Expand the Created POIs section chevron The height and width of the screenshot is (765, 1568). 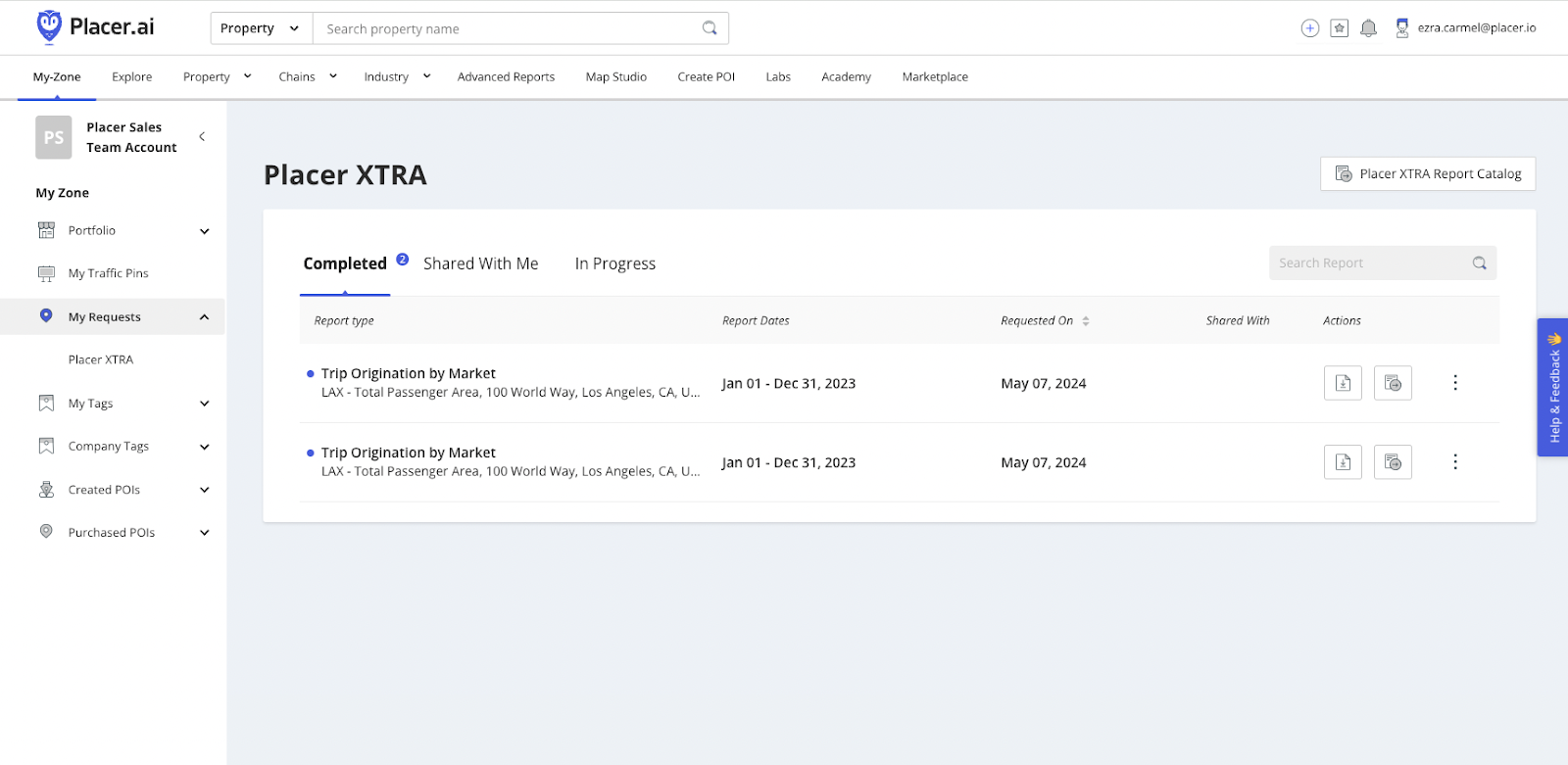[205, 490]
